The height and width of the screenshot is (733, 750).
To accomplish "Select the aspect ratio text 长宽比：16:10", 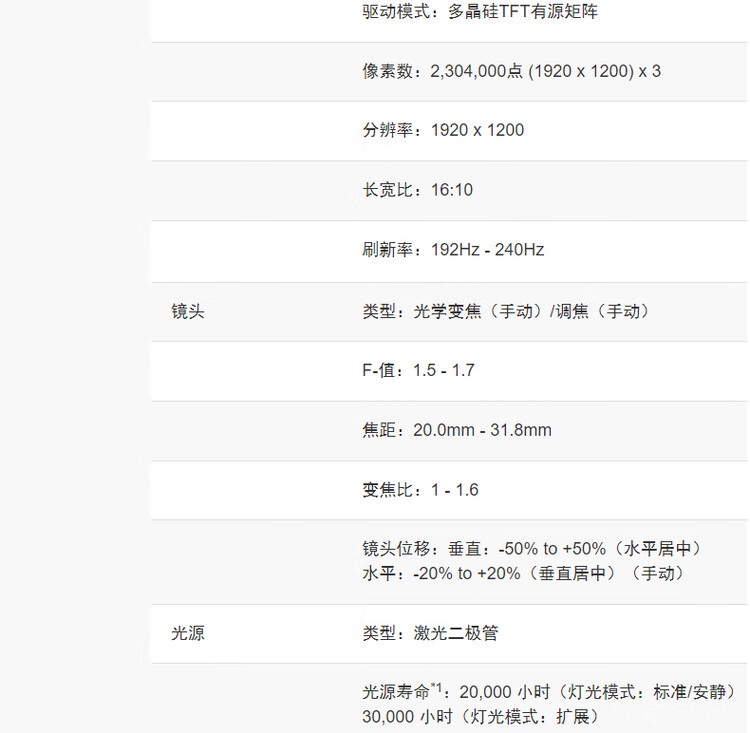I will pyautogui.click(x=417, y=190).
